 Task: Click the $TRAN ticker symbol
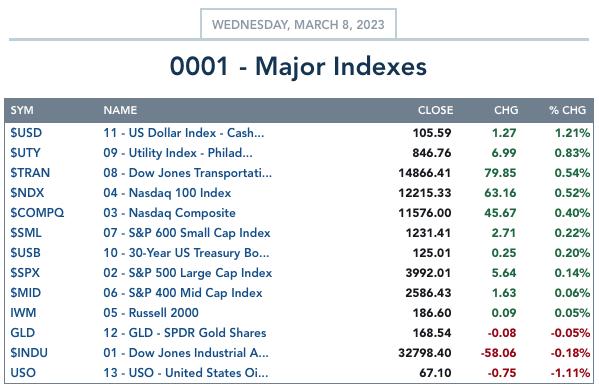coord(30,173)
